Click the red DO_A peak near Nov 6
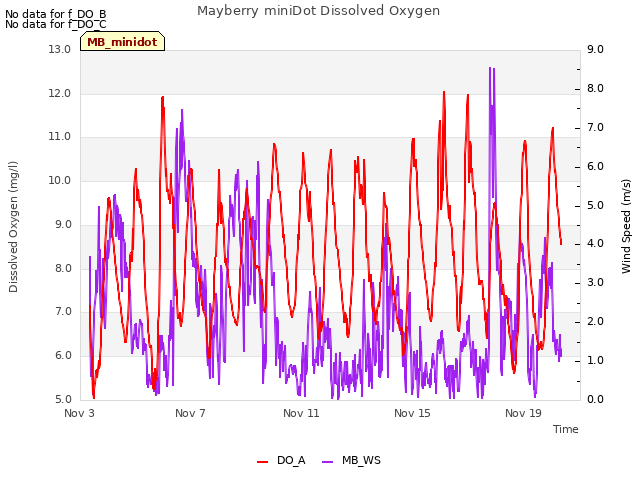 [162, 98]
